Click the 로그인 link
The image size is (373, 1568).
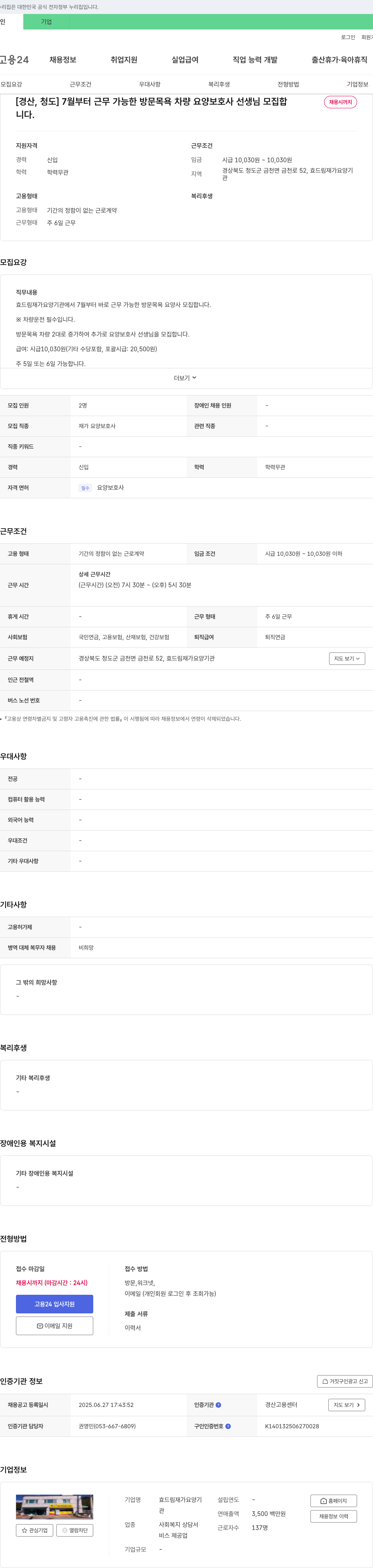(x=348, y=37)
